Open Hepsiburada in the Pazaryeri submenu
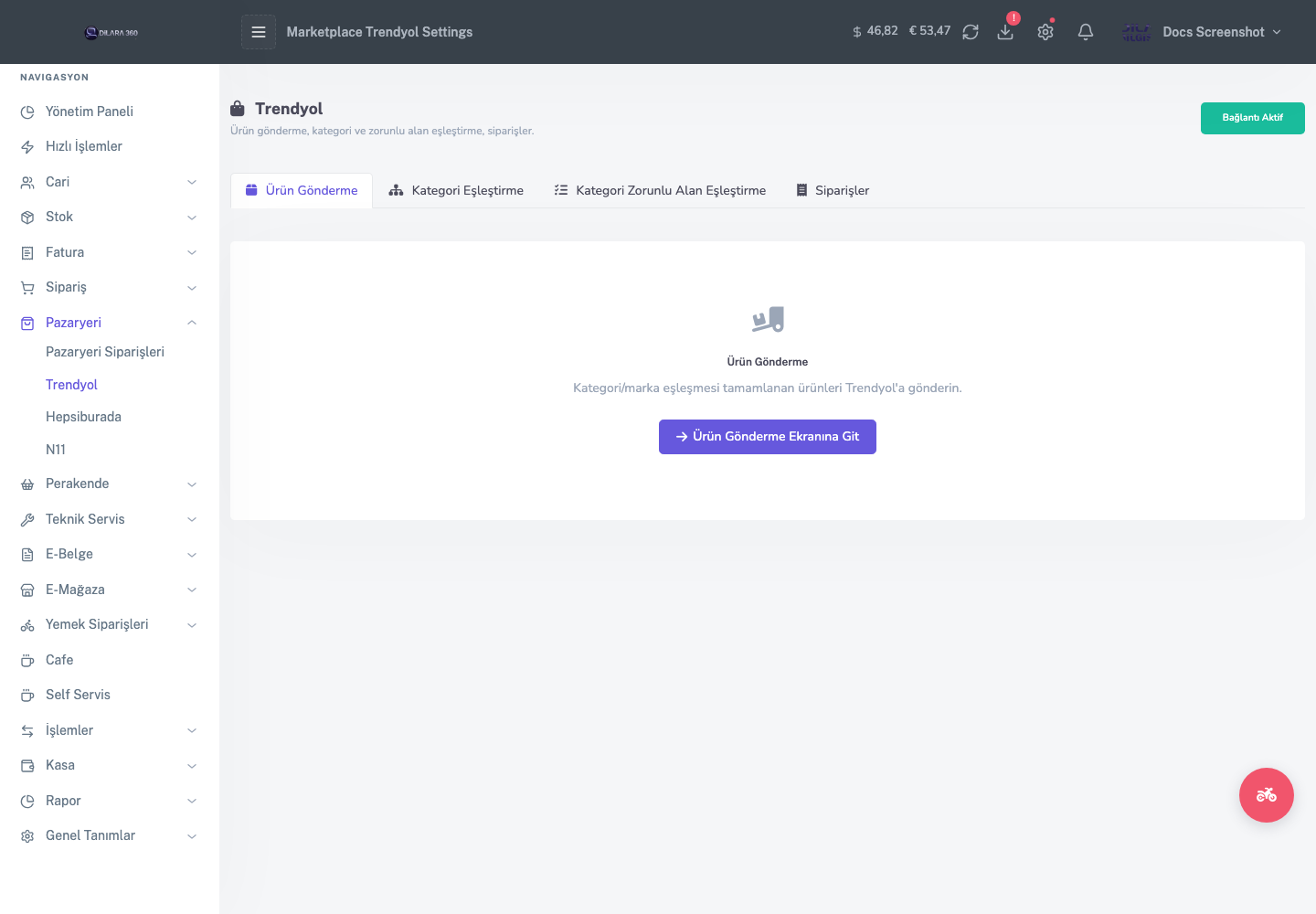This screenshot has width=1316, height=914. [83, 417]
